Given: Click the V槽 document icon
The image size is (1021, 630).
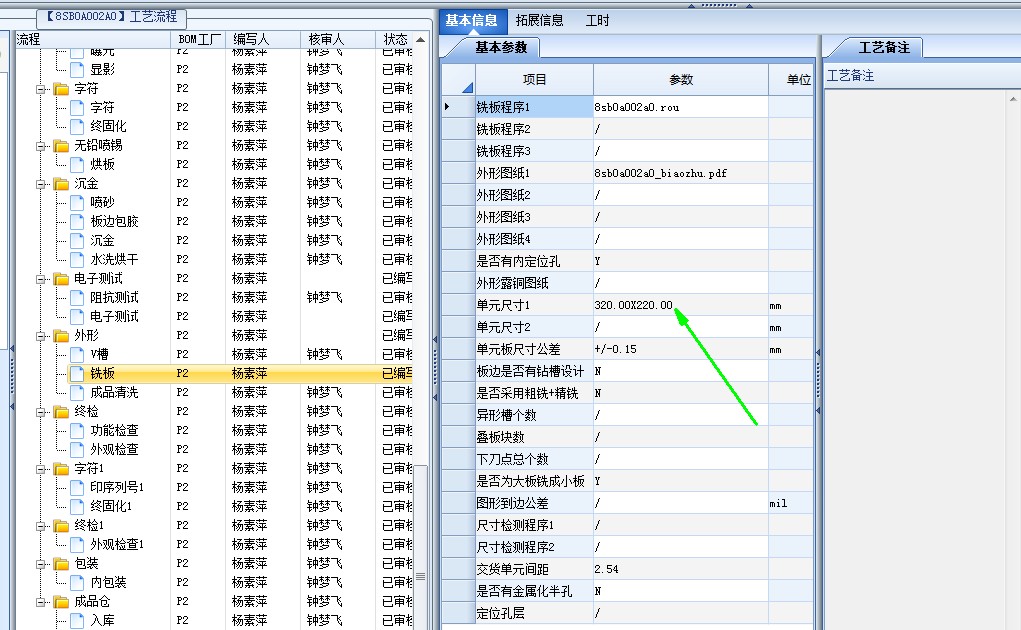Looking at the screenshot, I should point(77,355).
